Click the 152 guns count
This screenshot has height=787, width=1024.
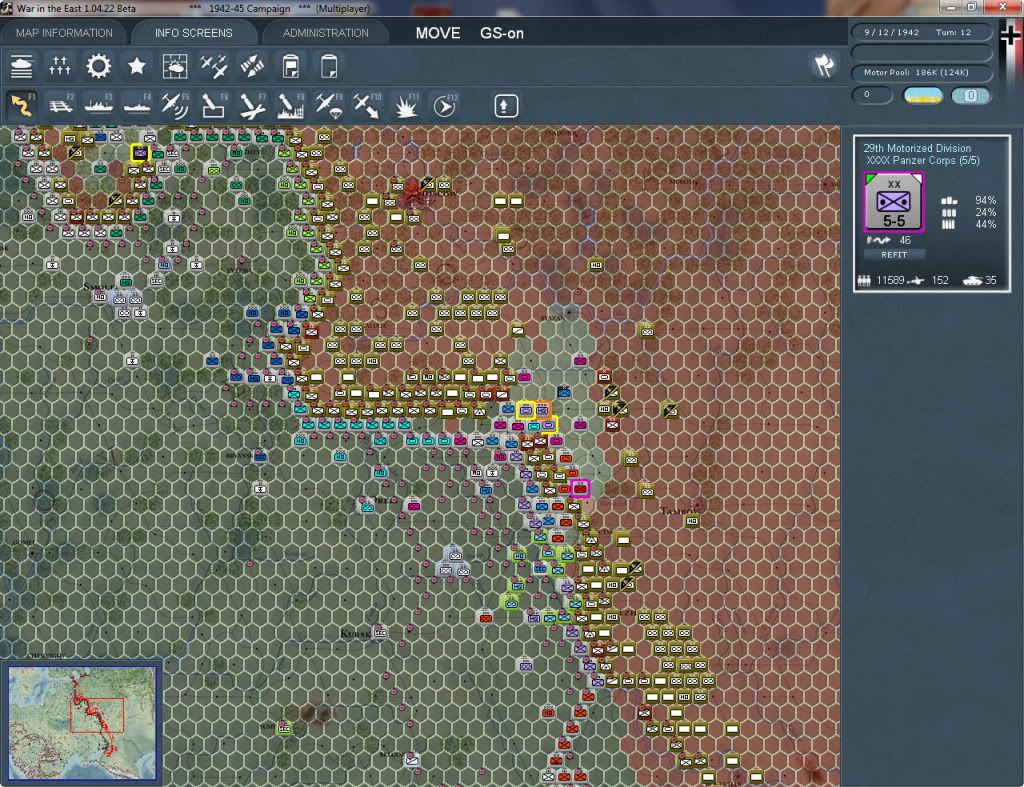click(940, 280)
